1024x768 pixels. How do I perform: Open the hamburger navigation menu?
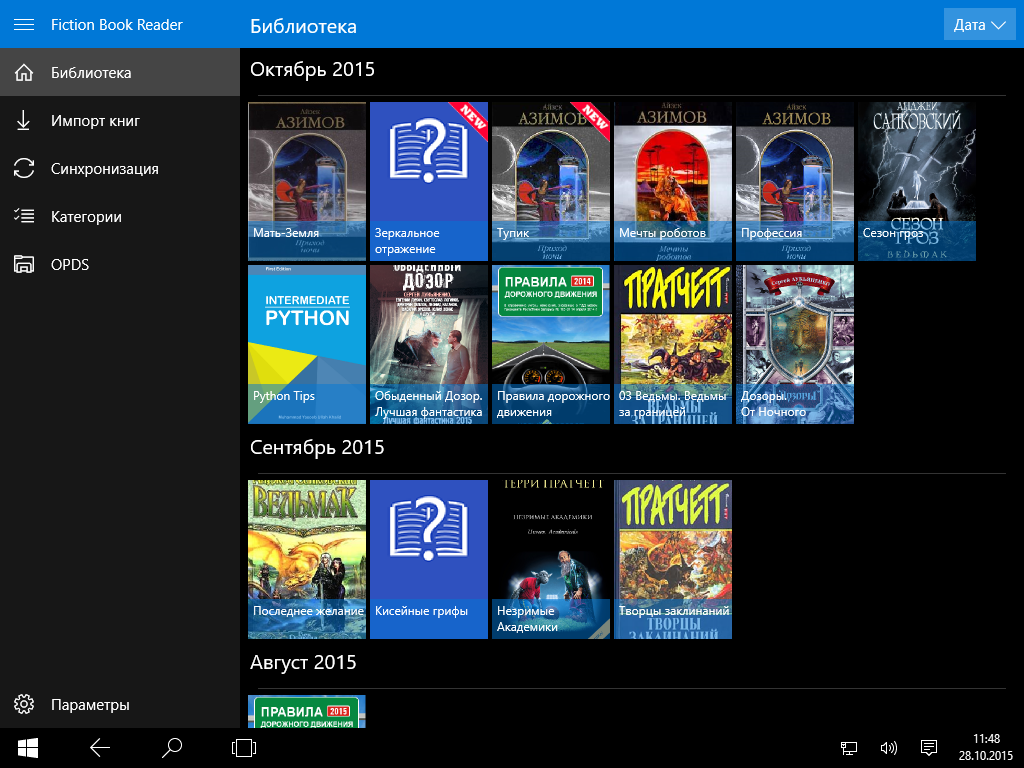click(24, 24)
